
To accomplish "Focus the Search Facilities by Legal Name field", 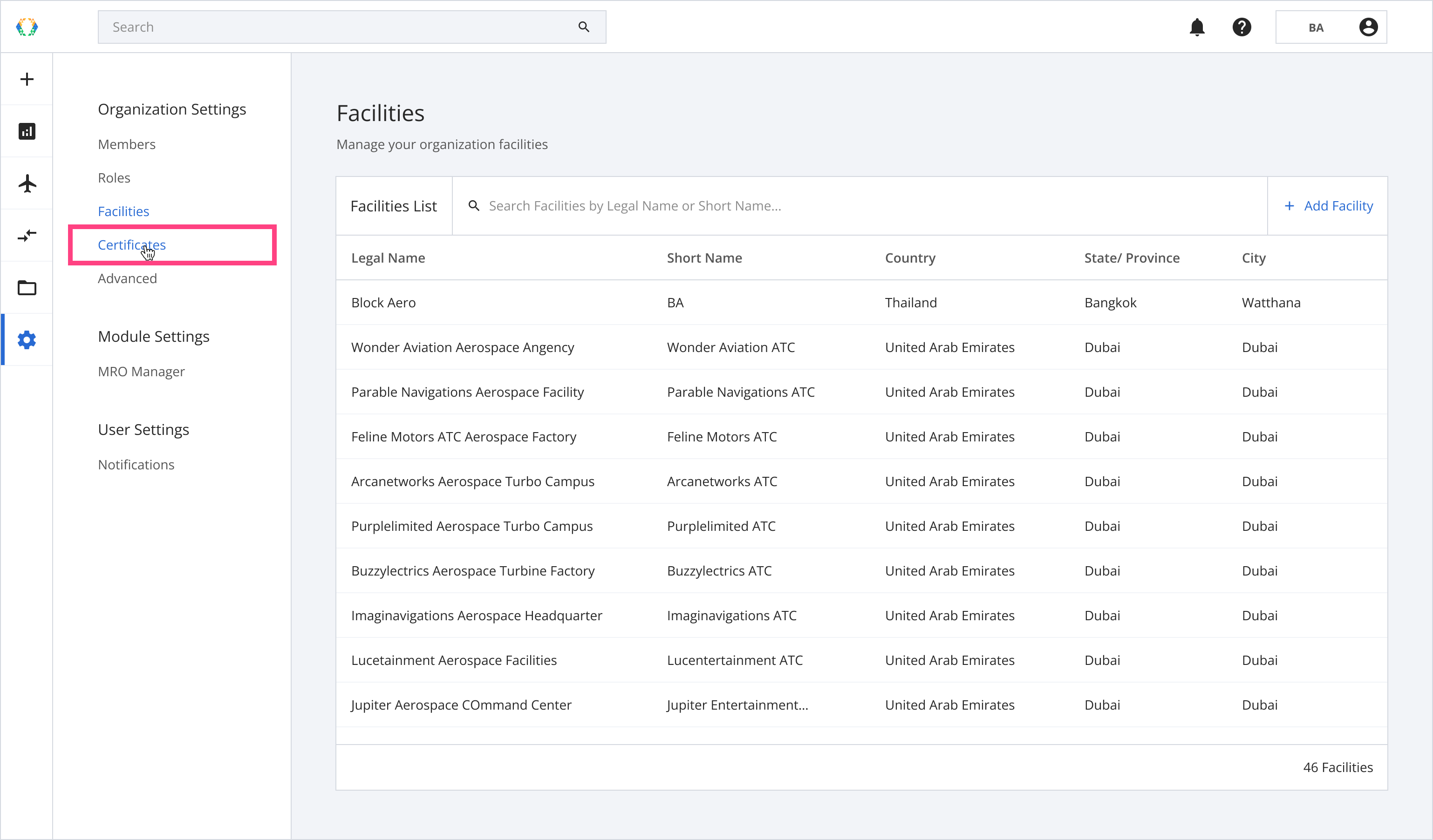I will click(860, 206).
